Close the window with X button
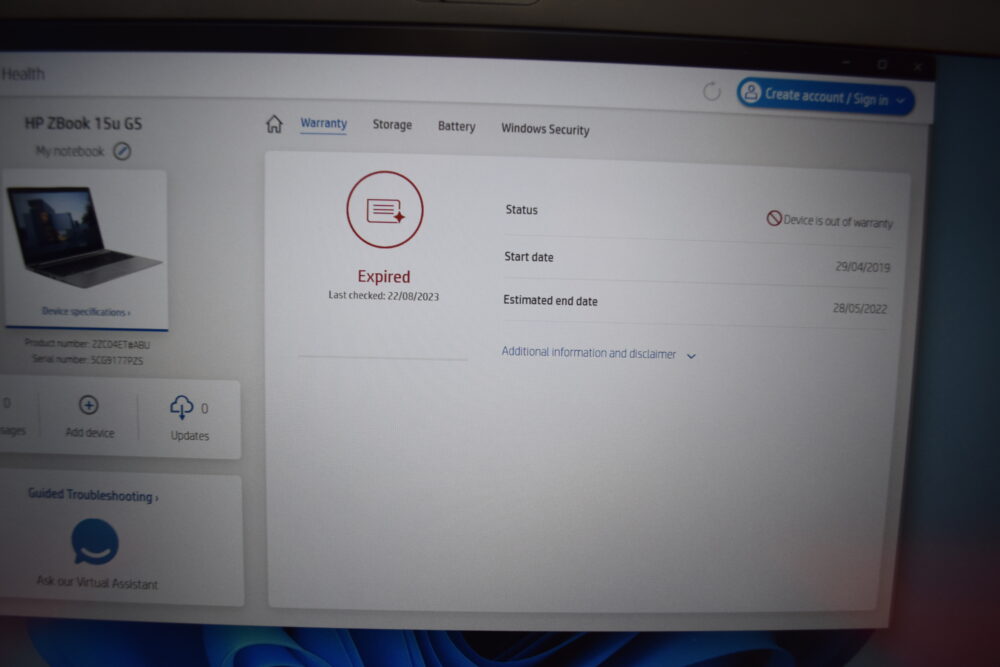This screenshot has width=1000, height=667. point(918,66)
